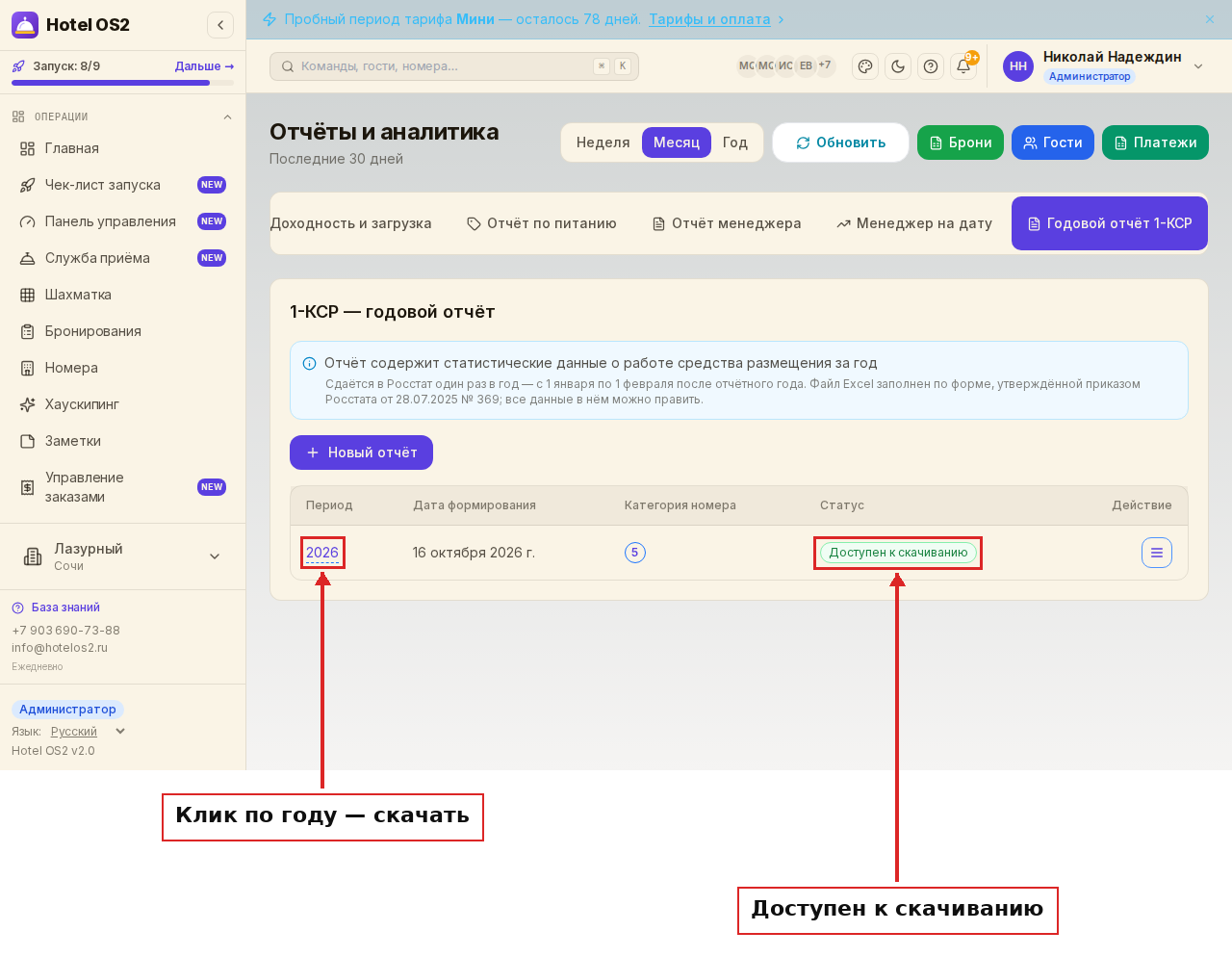Screen dimensions: 1232x957
Task: Open Чек-лист запуска in the sidebar
Action: (123, 185)
